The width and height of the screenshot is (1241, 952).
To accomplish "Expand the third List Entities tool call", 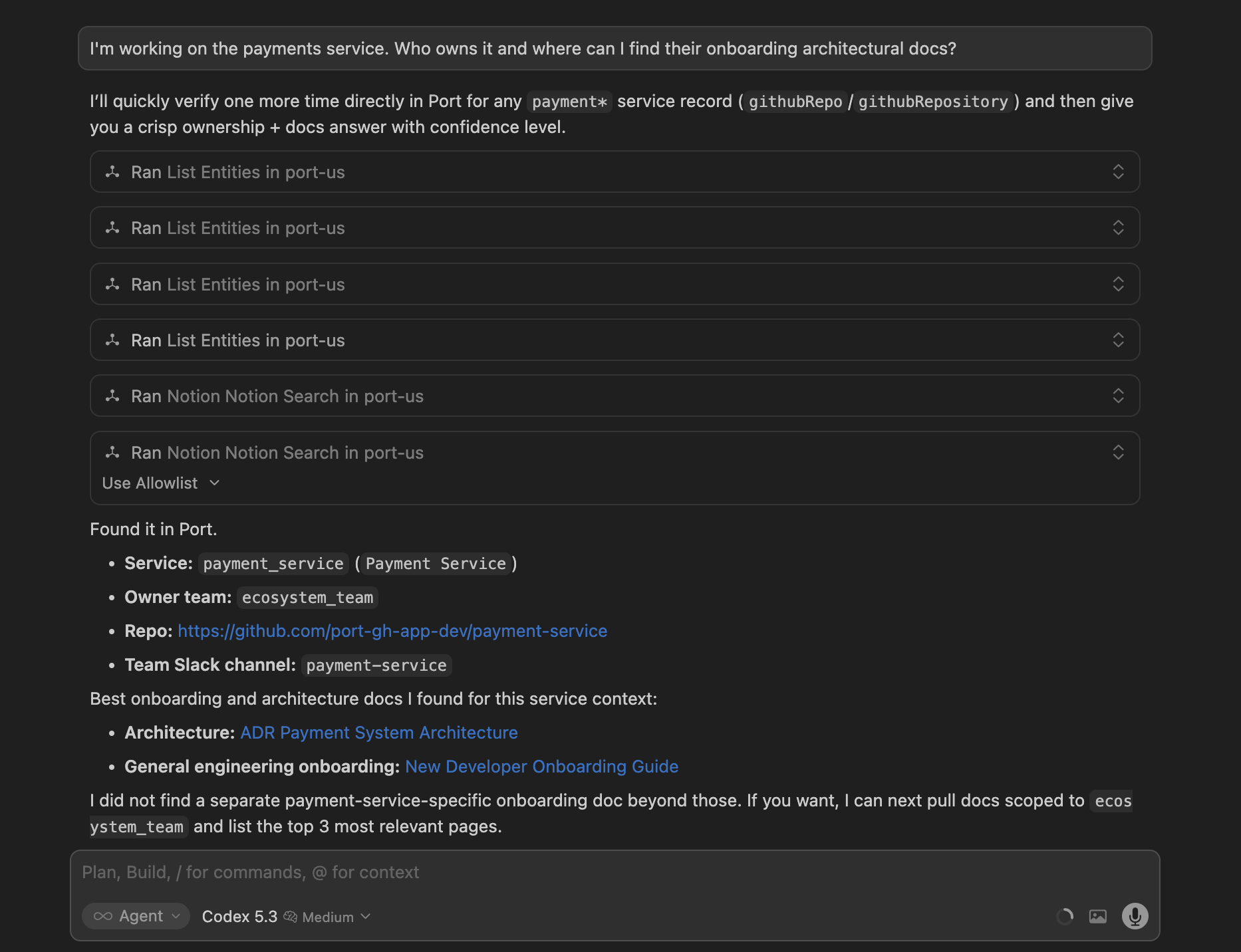I will (1118, 285).
